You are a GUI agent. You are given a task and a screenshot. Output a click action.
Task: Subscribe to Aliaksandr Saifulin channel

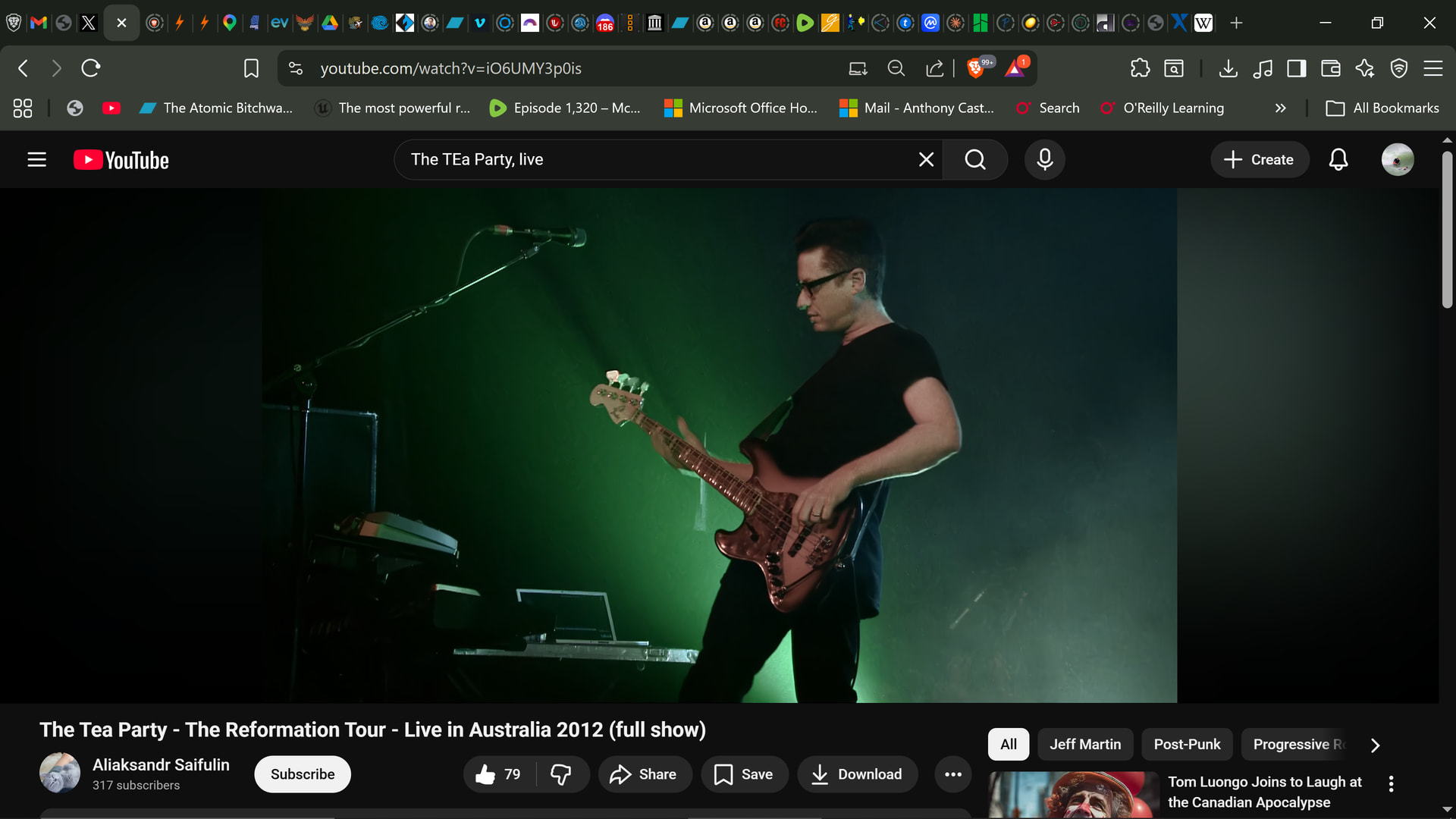[x=303, y=774]
